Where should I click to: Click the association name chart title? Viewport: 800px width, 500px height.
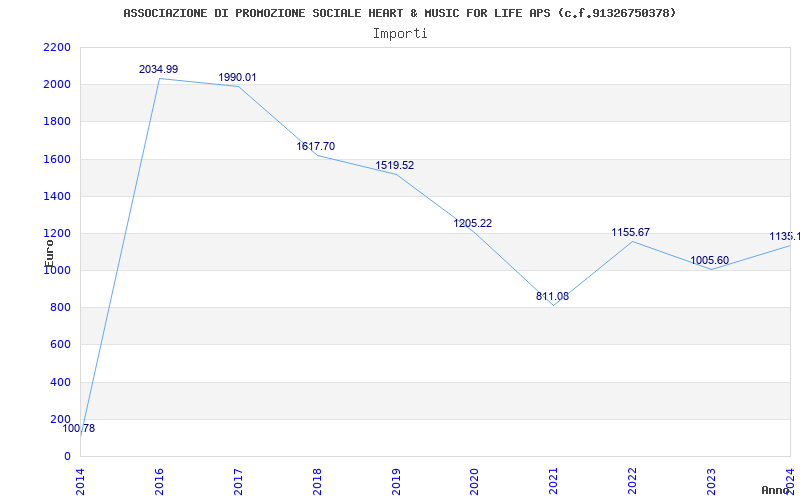(x=400, y=13)
